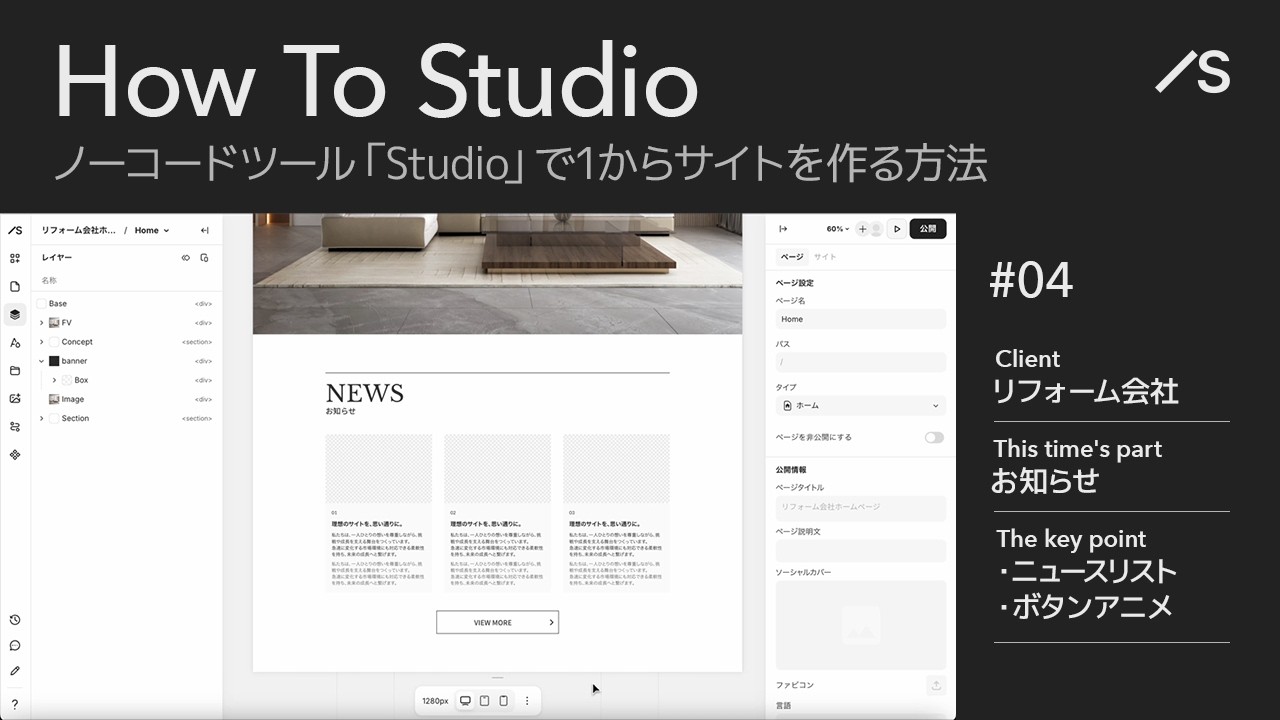Open the Pages panel icon

click(15, 286)
